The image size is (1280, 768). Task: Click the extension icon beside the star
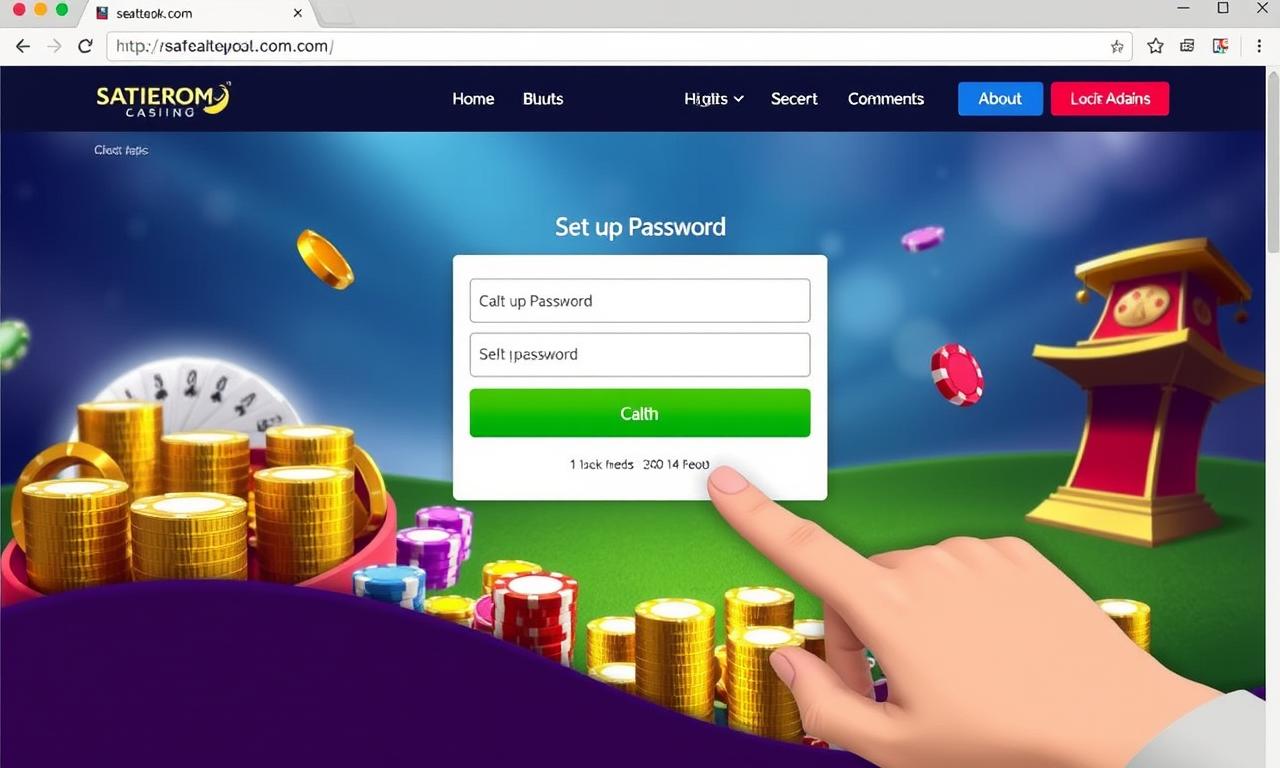click(x=1187, y=46)
